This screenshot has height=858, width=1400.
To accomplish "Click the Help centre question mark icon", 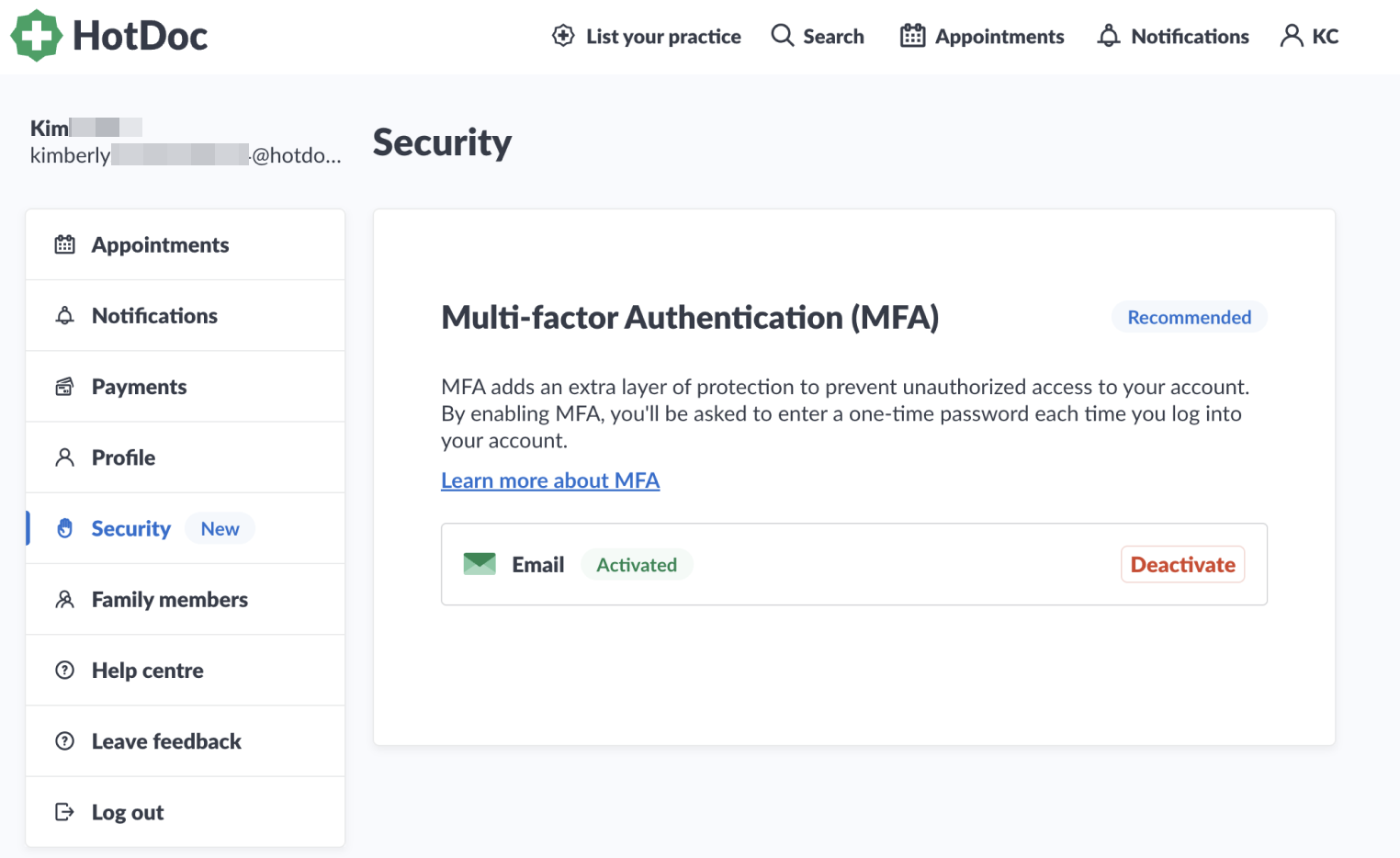I will tap(64, 671).
